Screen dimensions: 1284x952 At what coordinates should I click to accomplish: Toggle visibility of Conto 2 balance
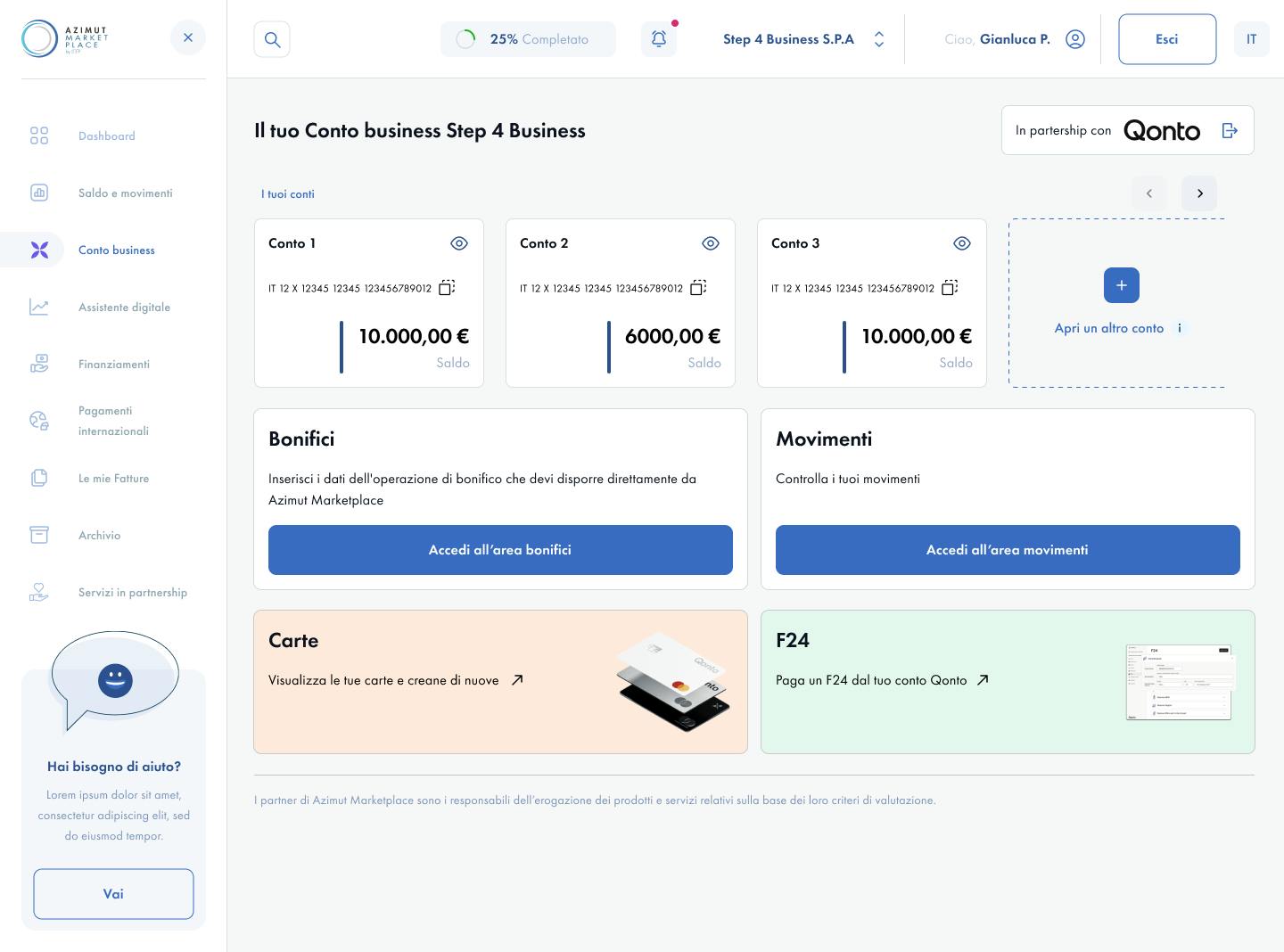click(711, 242)
